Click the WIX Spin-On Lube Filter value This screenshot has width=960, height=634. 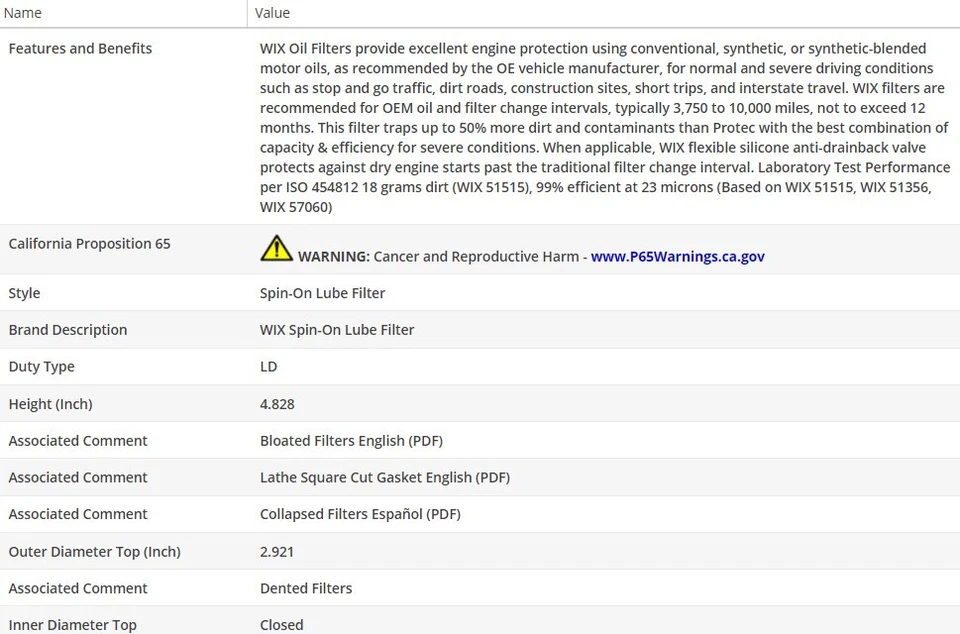click(x=337, y=330)
